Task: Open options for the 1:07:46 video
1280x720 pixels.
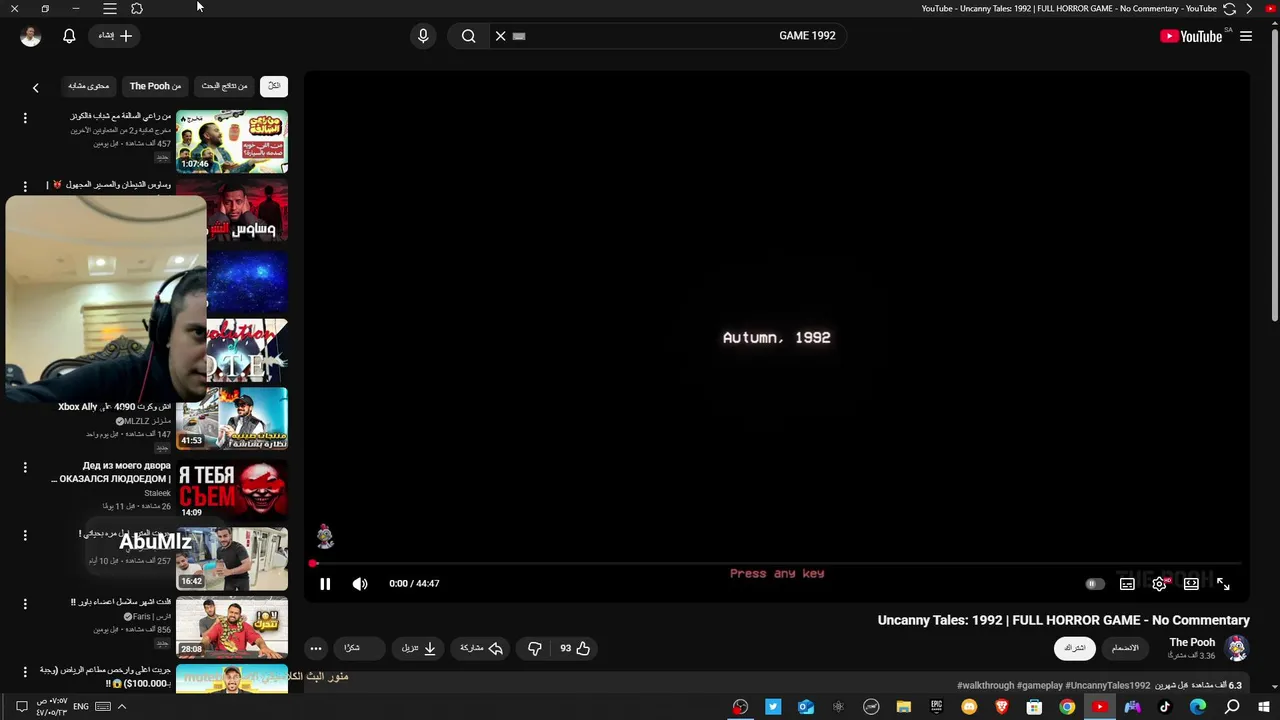Action: point(25,118)
